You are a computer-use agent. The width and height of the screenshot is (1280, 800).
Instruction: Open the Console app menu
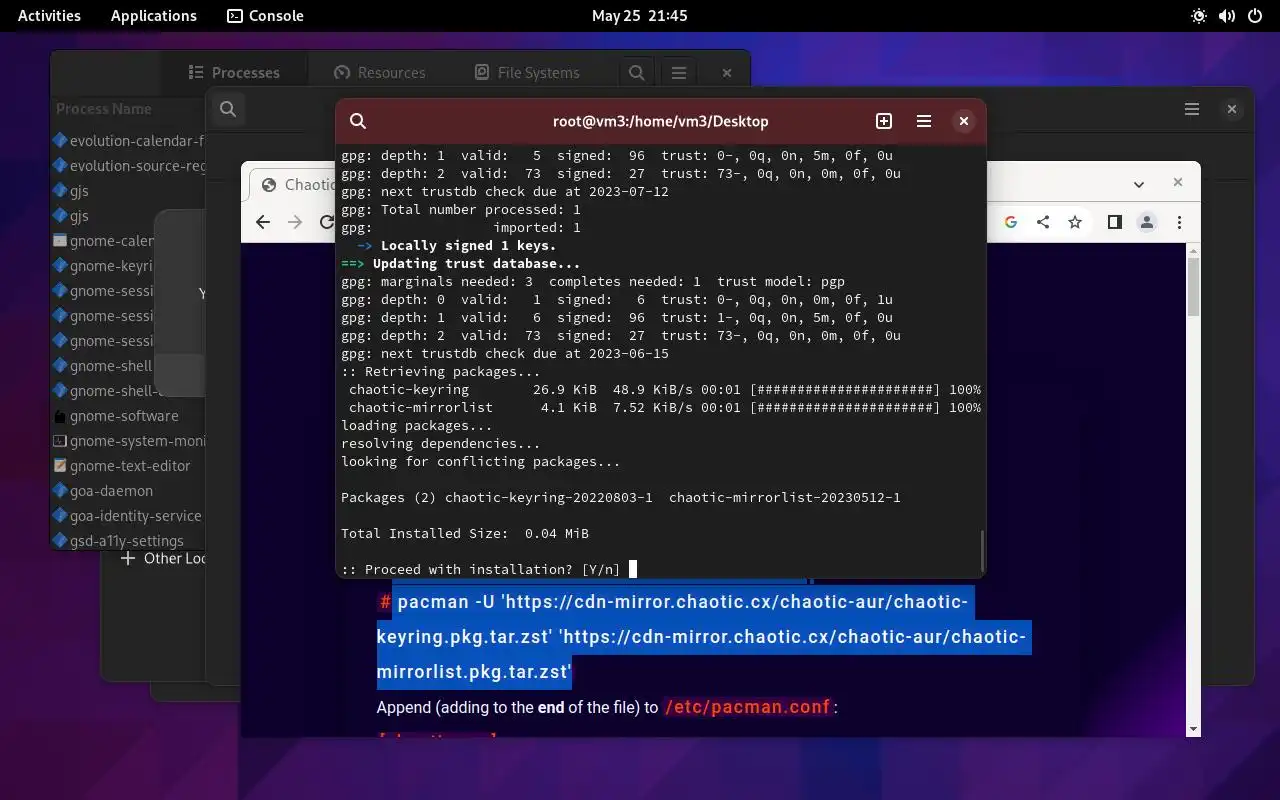tap(265, 15)
